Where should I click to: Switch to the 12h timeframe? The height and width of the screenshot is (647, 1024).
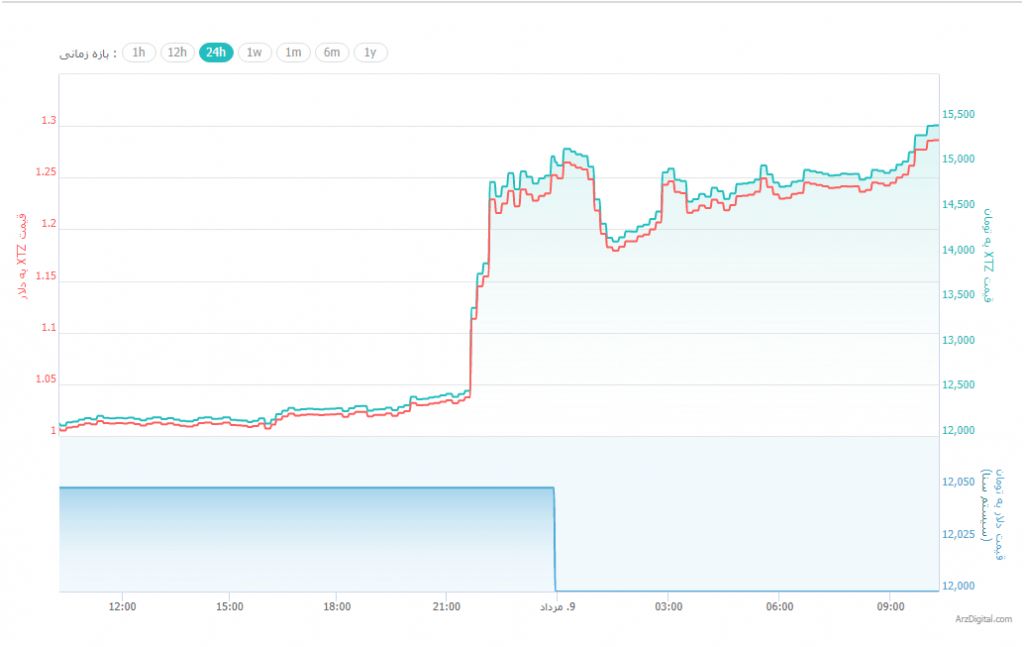(177, 53)
